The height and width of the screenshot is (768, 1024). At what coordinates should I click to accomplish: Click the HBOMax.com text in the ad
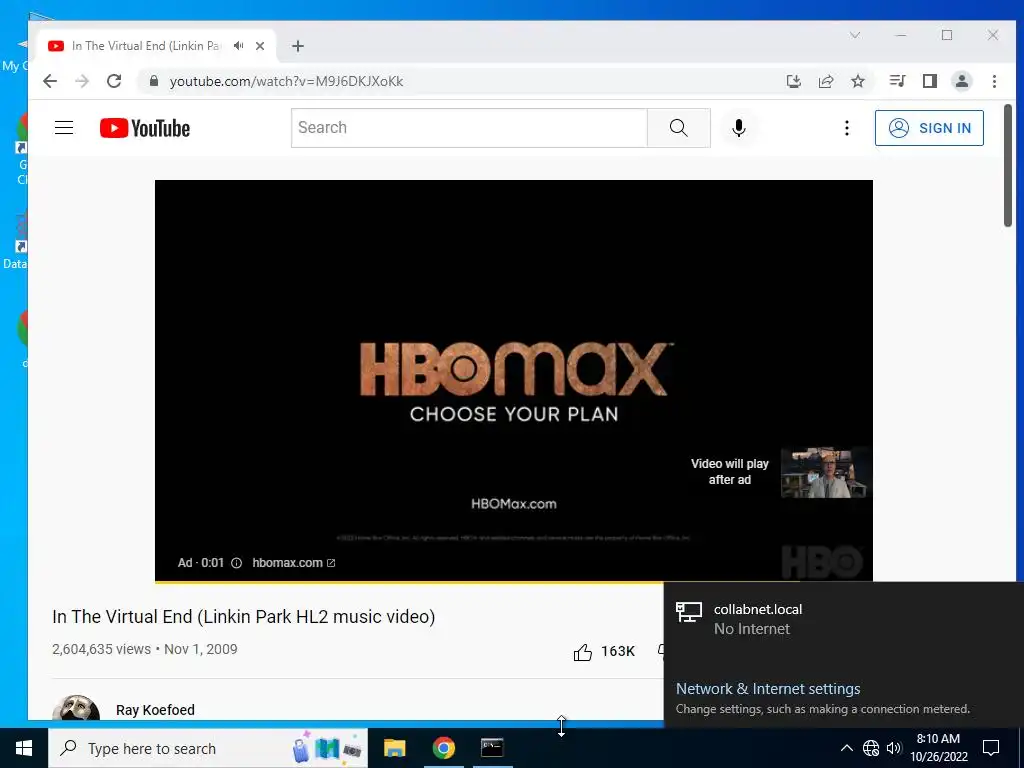(514, 504)
